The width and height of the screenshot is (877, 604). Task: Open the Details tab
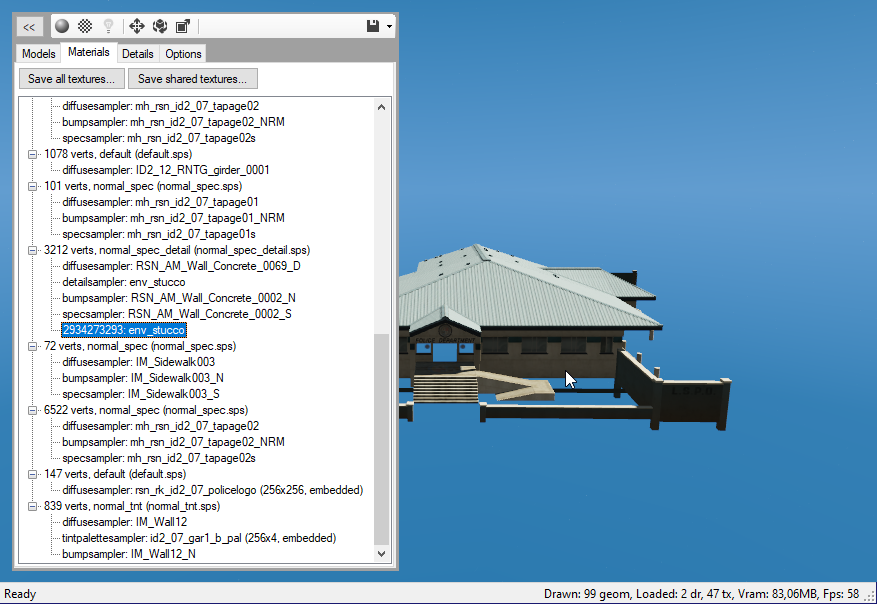[137, 53]
